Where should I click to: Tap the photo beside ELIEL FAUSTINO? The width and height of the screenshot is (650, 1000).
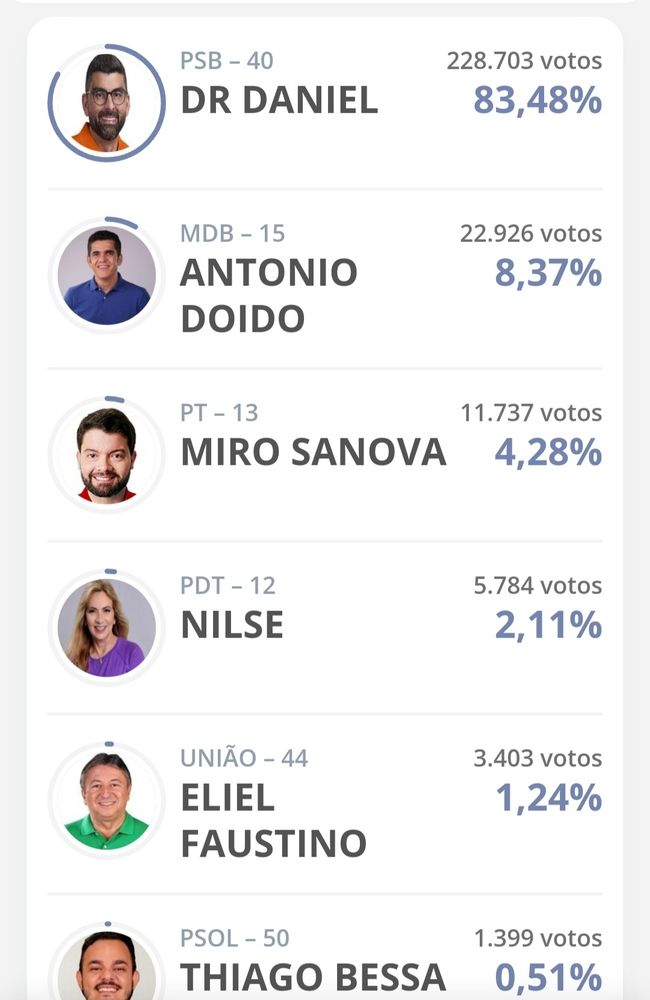pos(106,800)
